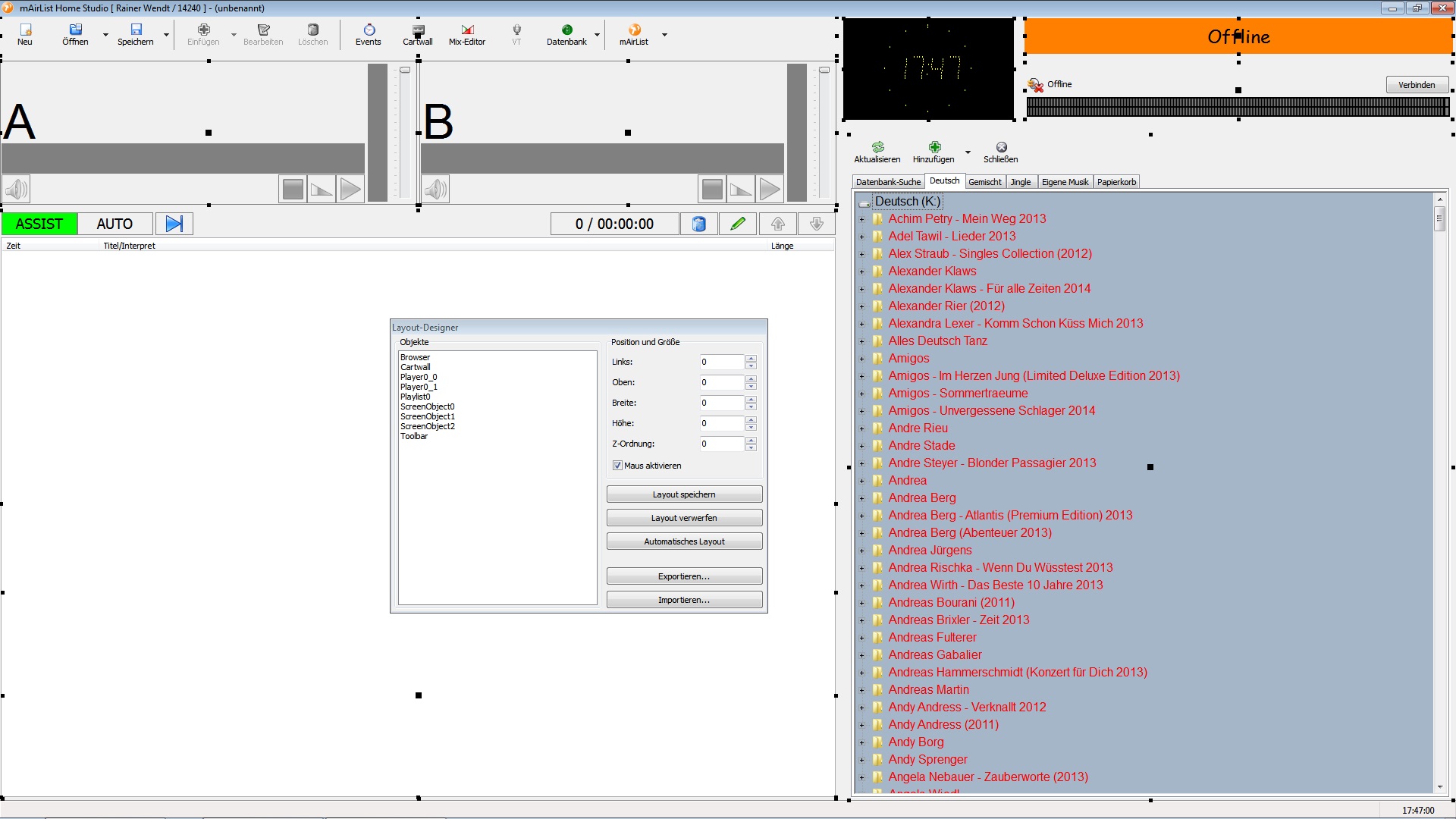Click the offline connection status icon
This screenshot has width=1456, height=819.
click(x=1035, y=84)
